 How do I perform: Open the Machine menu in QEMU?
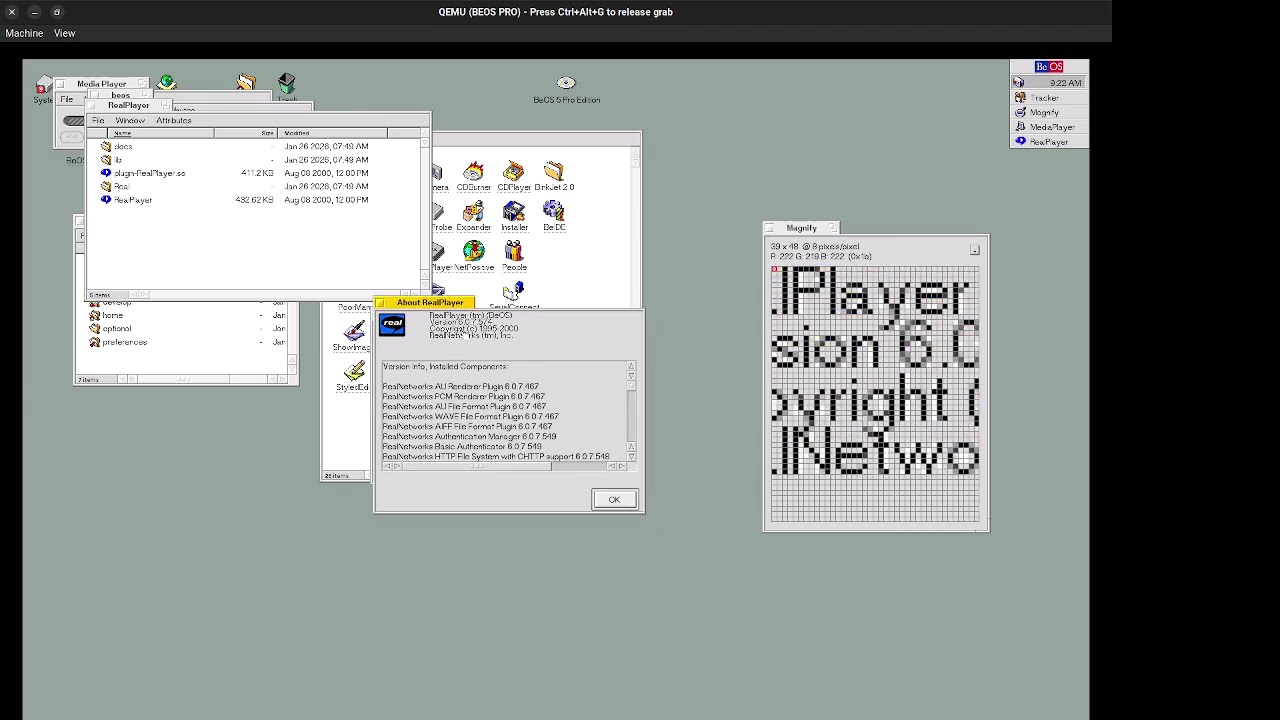(x=24, y=33)
